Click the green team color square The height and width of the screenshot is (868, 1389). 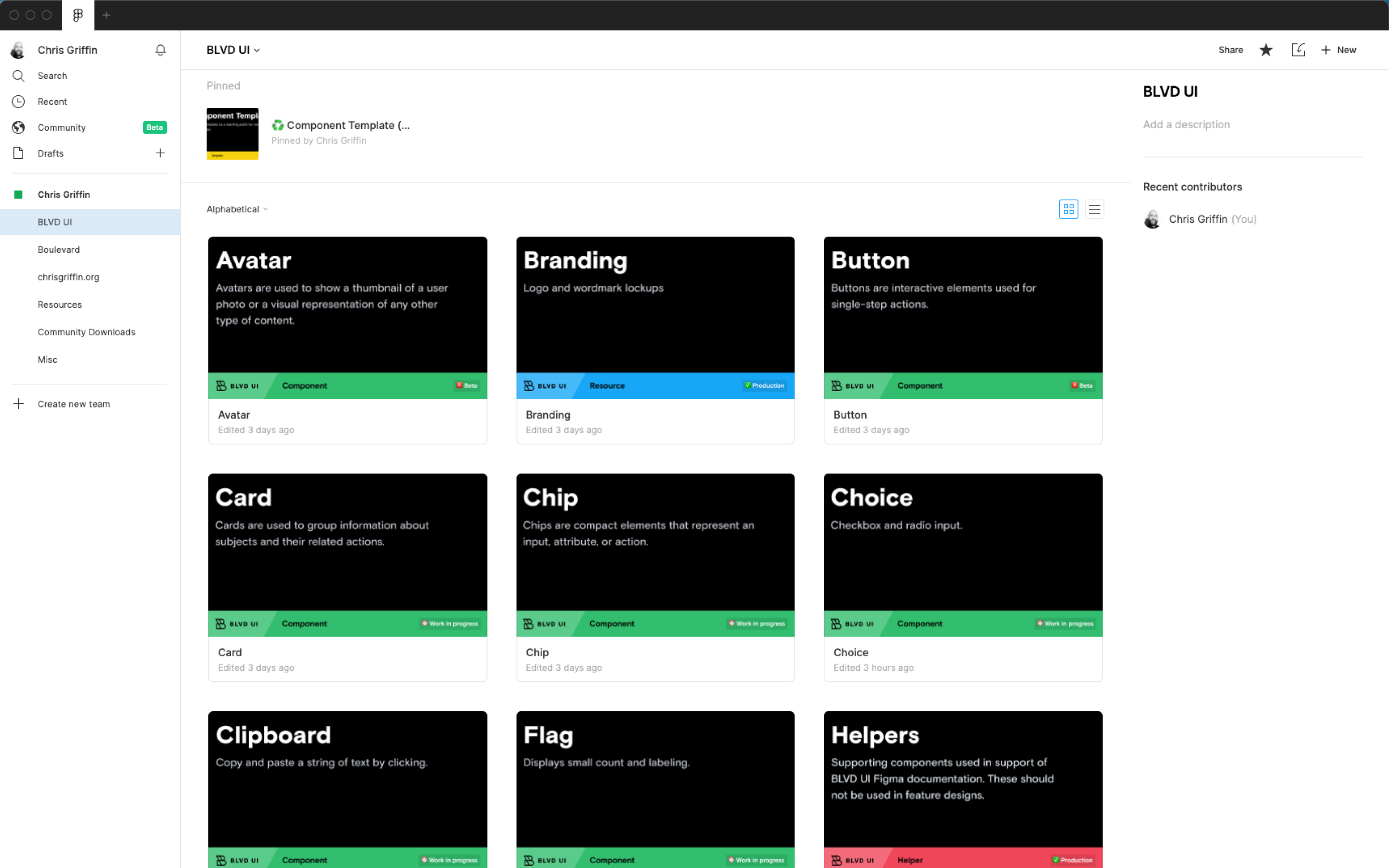tap(18, 194)
